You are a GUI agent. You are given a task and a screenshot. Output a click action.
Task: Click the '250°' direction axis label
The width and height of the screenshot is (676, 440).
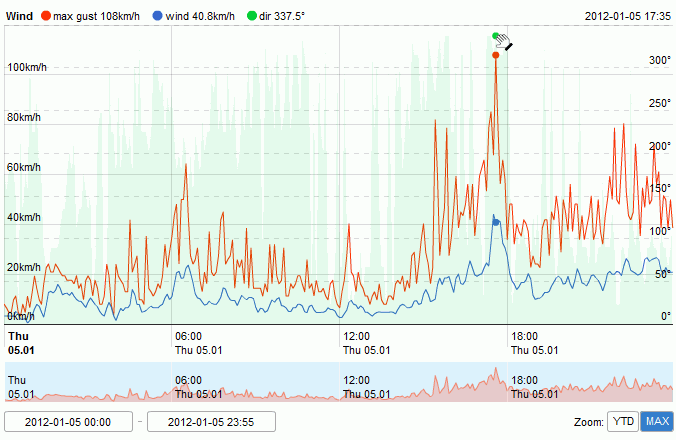pyautogui.click(x=660, y=103)
